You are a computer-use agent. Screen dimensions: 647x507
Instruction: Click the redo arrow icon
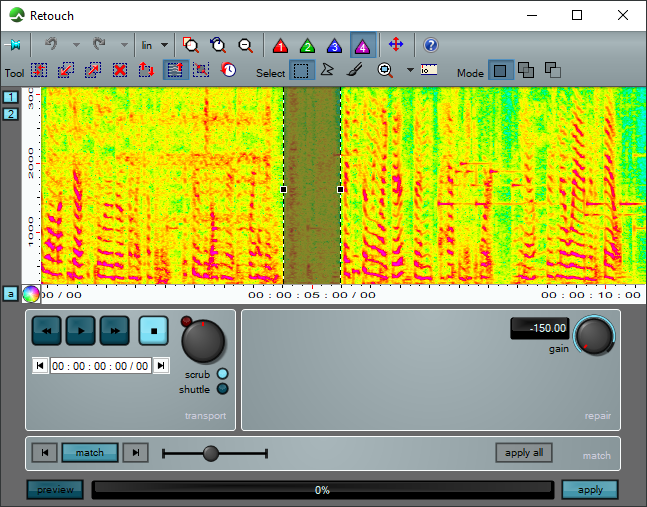click(99, 44)
